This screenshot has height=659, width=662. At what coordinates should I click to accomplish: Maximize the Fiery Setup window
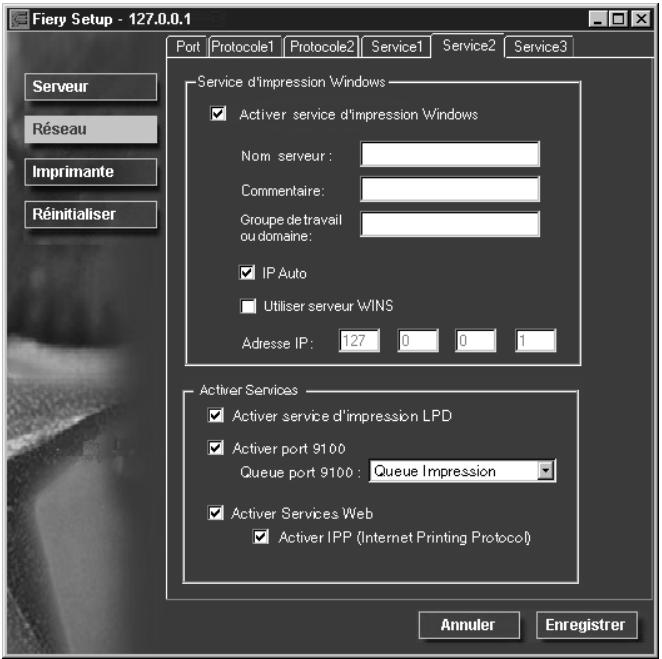619,19
